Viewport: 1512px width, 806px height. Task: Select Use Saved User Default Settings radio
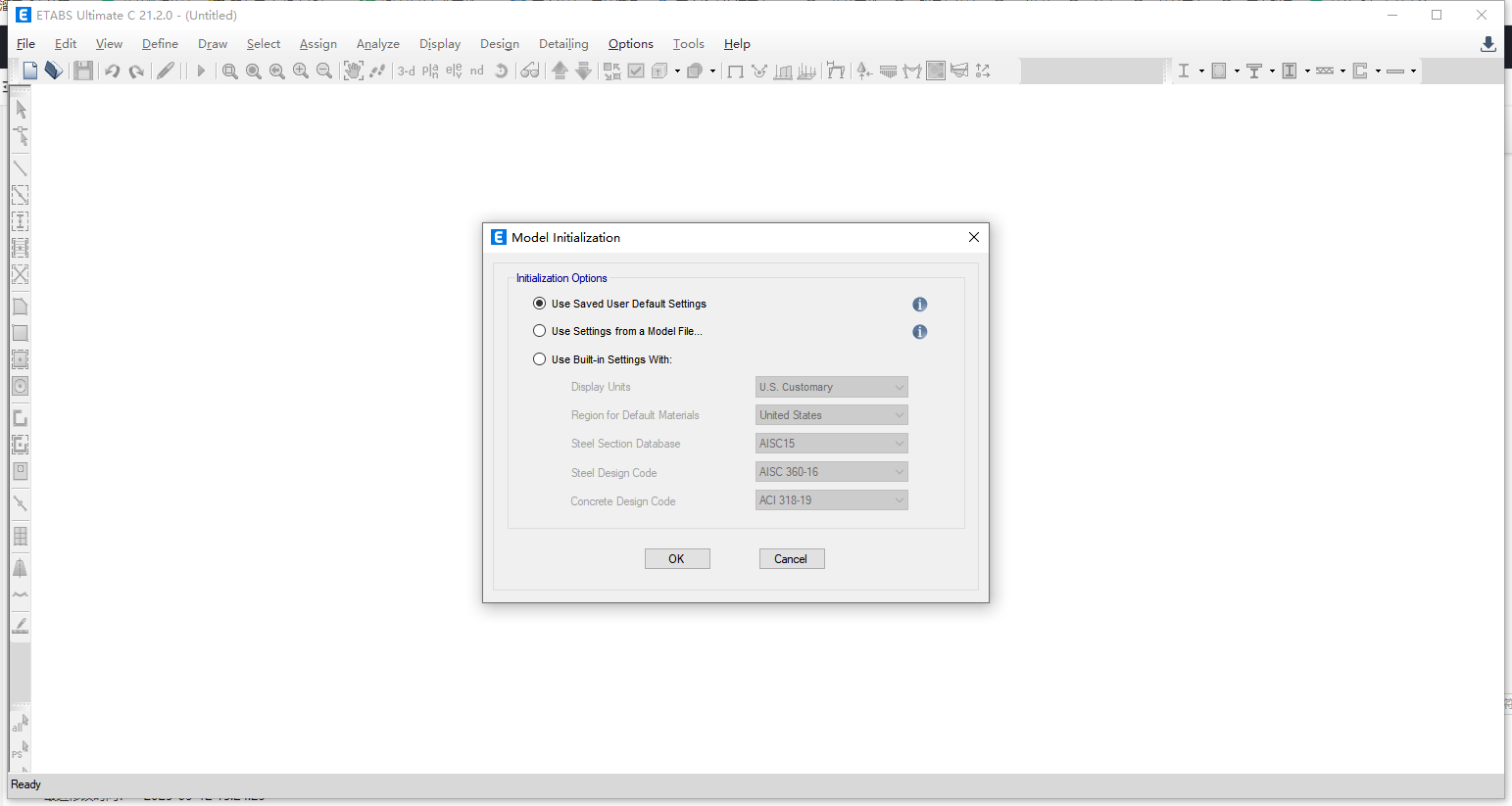pos(539,304)
